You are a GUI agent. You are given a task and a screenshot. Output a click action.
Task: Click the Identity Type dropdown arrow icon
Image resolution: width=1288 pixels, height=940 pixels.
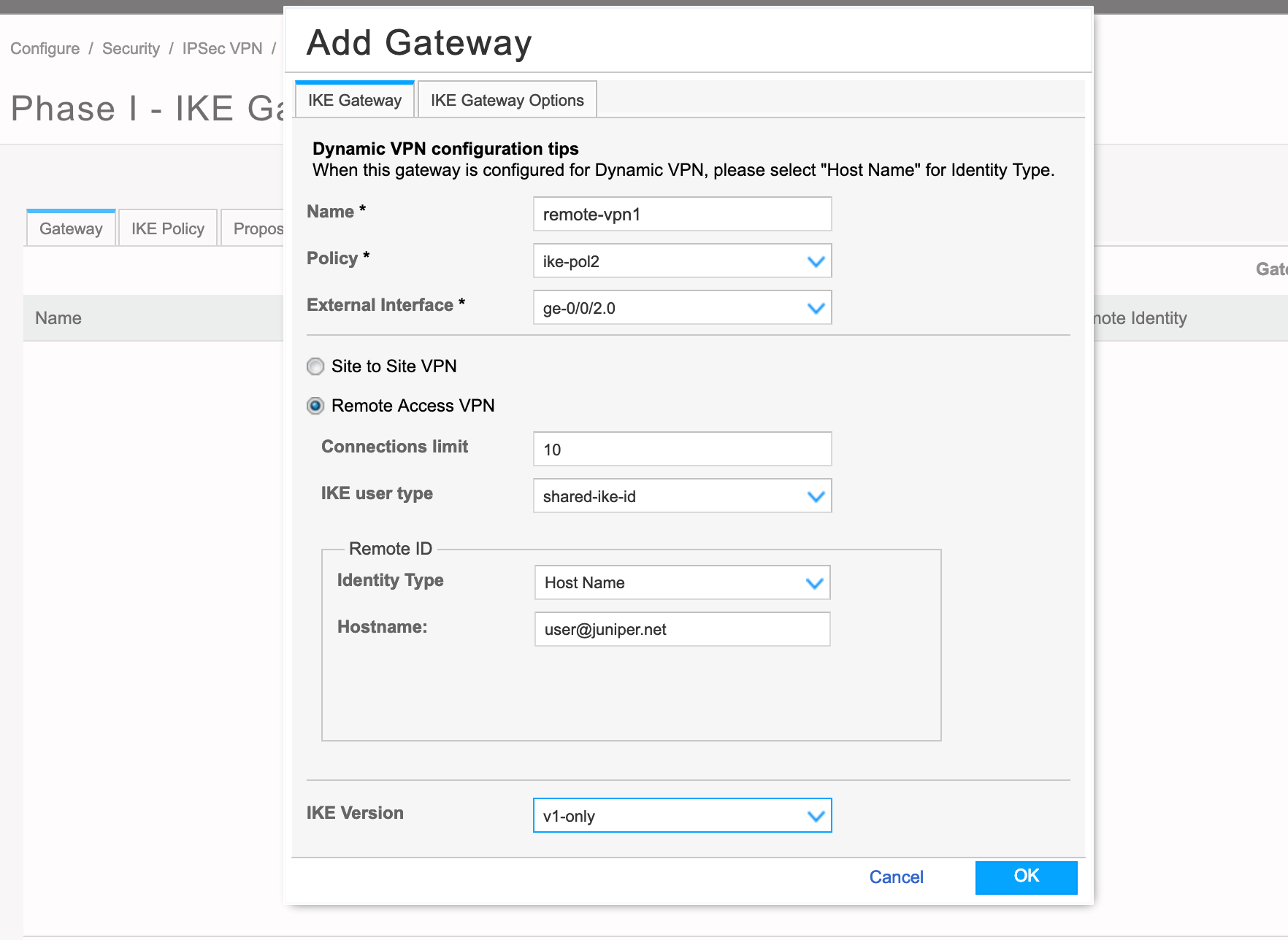pos(815,582)
